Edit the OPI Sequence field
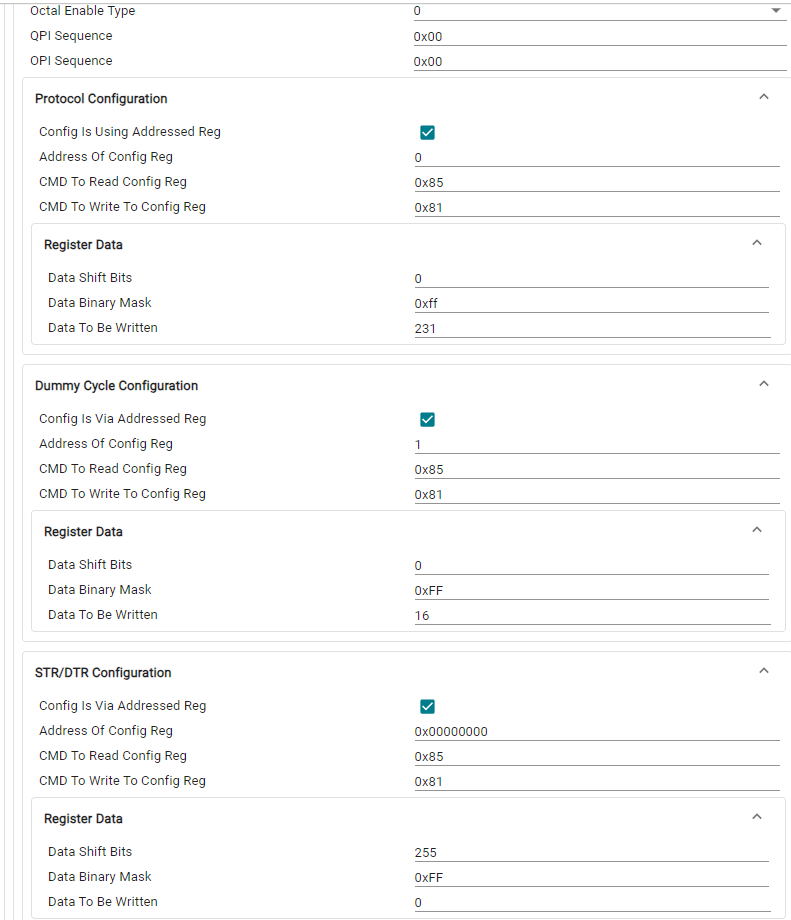This screenshot has width=791, height=920. click(600, 62)
